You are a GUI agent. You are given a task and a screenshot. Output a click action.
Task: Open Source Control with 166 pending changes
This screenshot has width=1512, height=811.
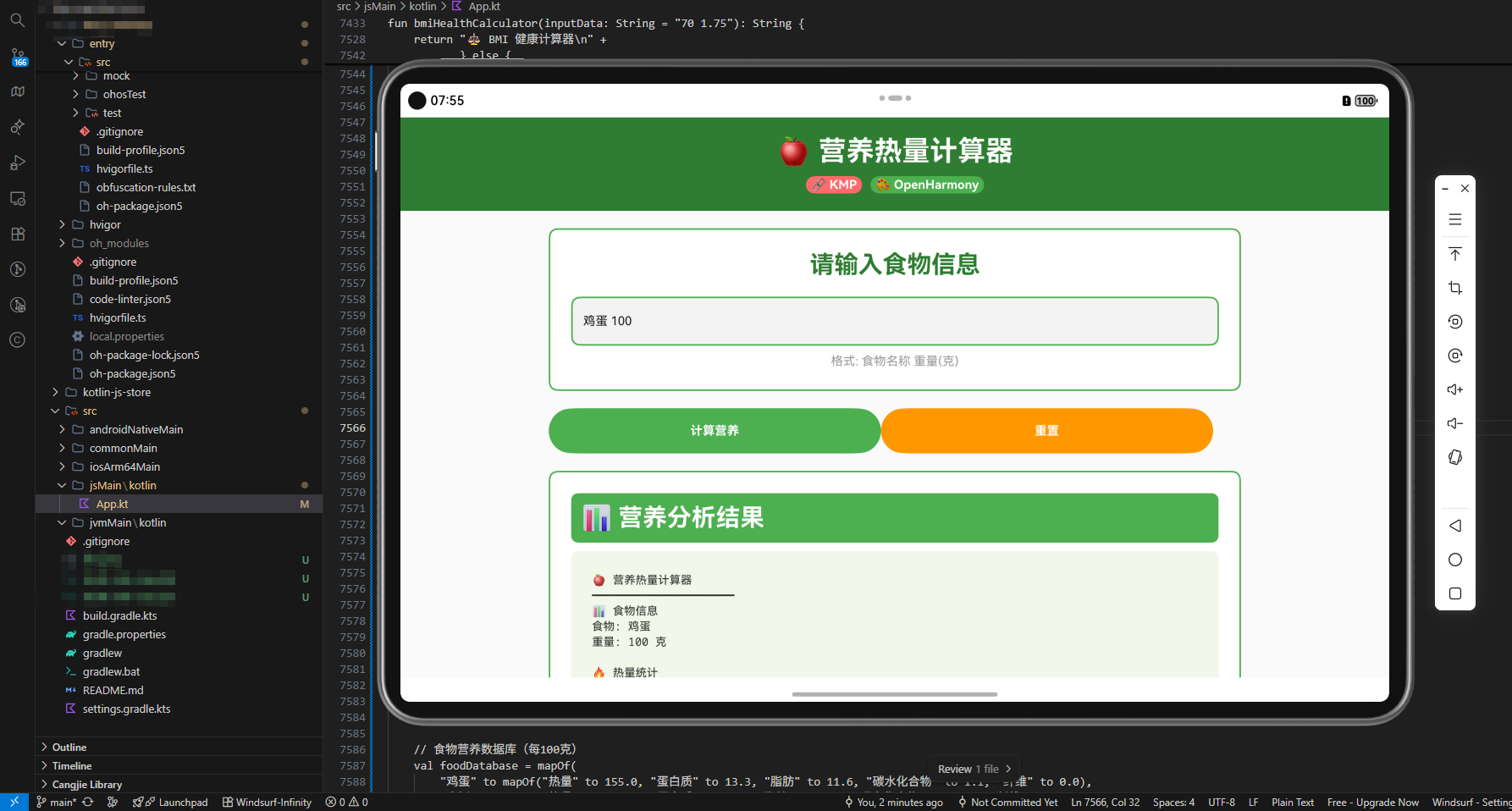tap(18, 56)
